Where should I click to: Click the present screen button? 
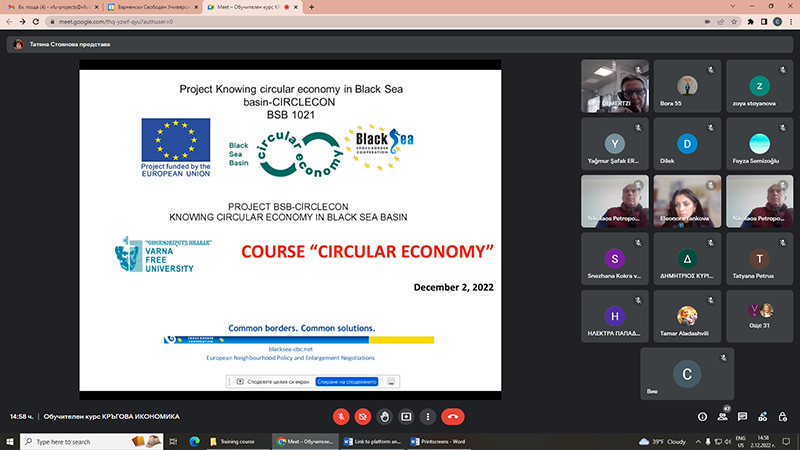(x=406, y=417)
